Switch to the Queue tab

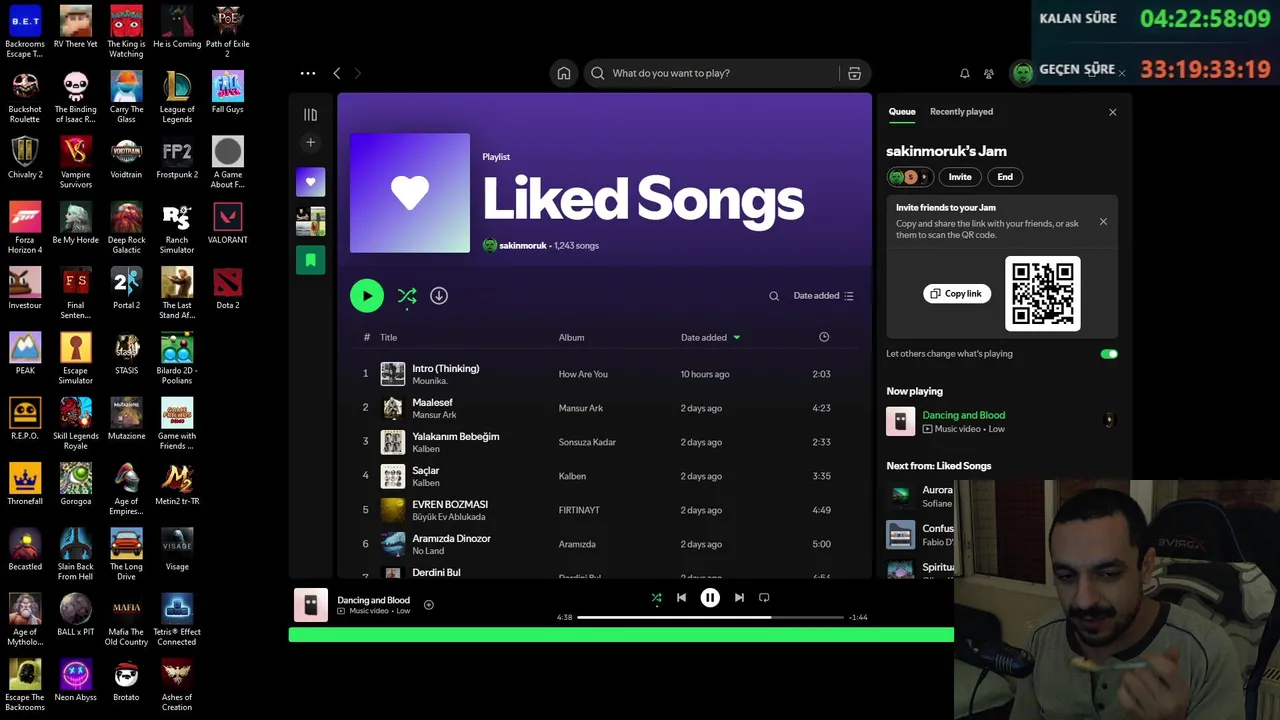pos(902,112)
